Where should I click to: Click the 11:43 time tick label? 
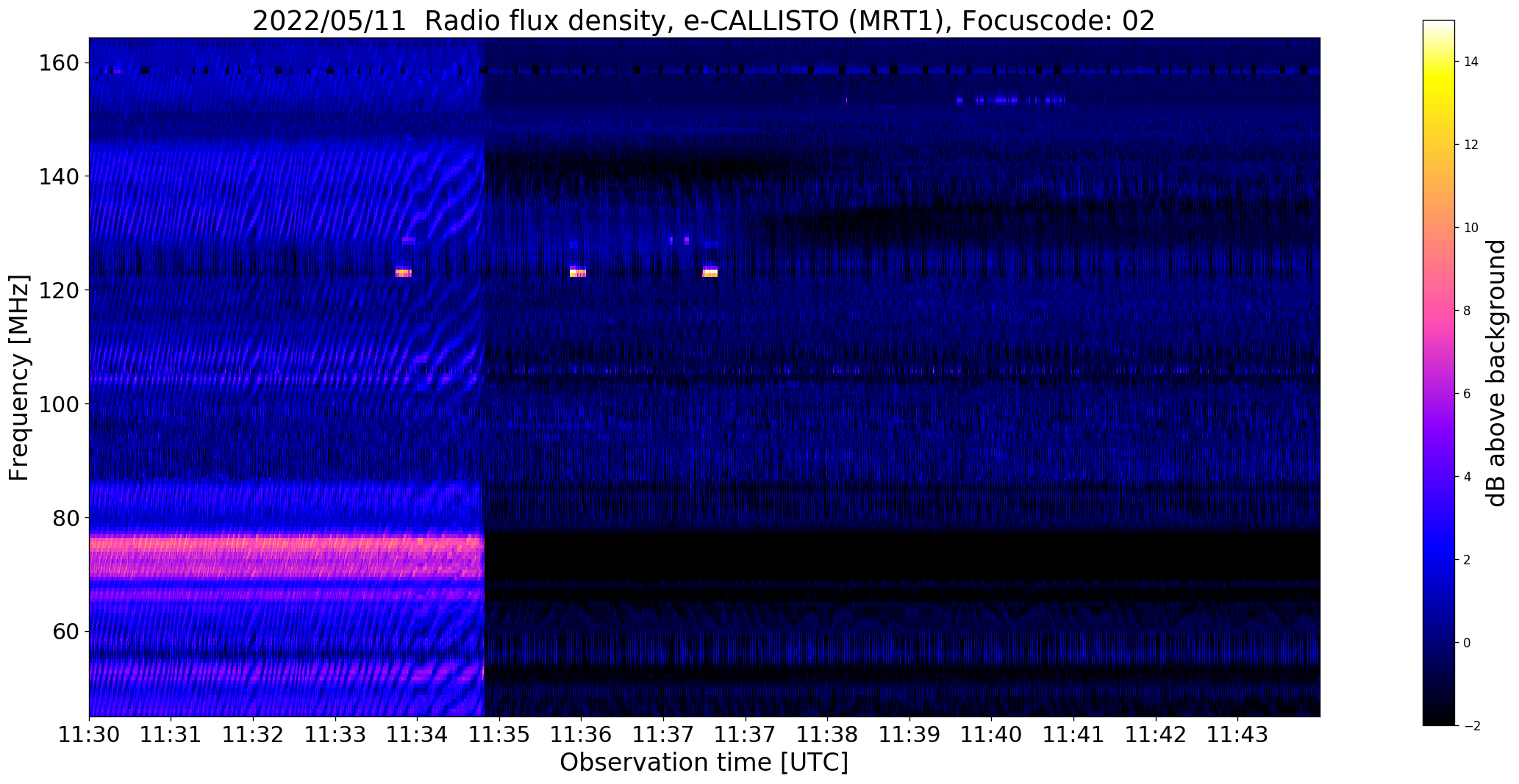(x=1238, y=734)
